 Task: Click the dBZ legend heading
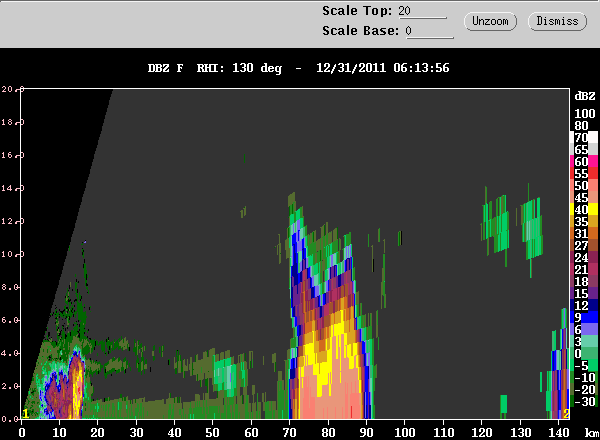585,96
